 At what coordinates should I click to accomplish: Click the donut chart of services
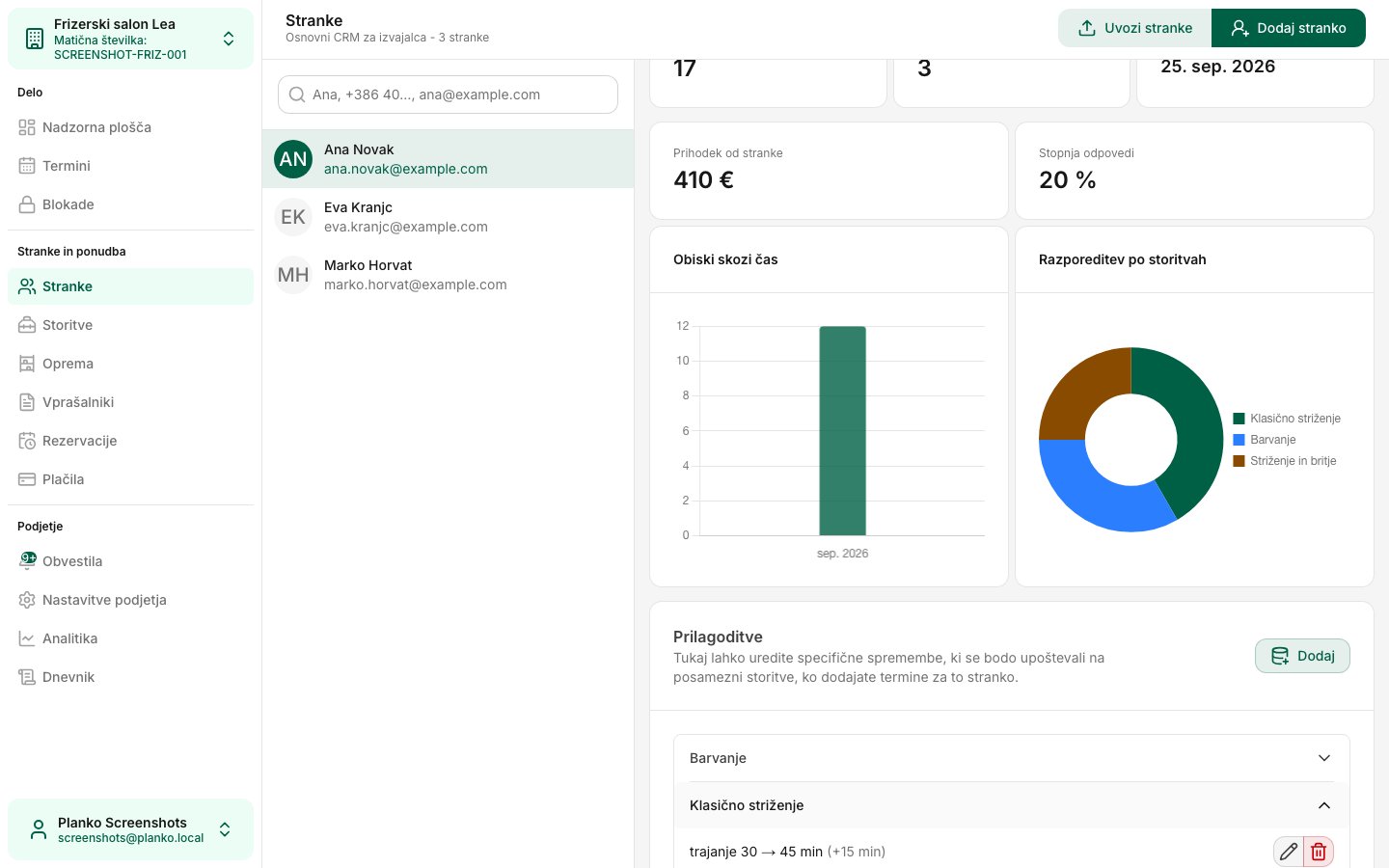click(x=1130, y=440)
